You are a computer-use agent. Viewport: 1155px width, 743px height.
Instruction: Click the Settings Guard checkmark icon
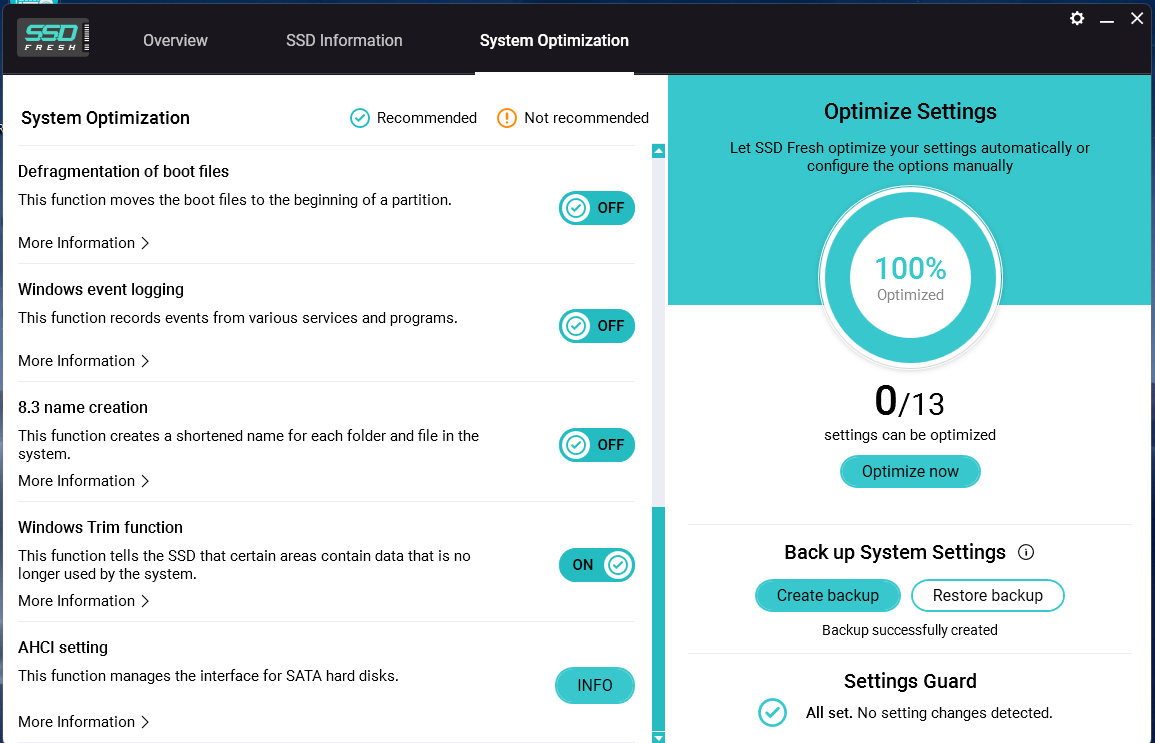772,712
